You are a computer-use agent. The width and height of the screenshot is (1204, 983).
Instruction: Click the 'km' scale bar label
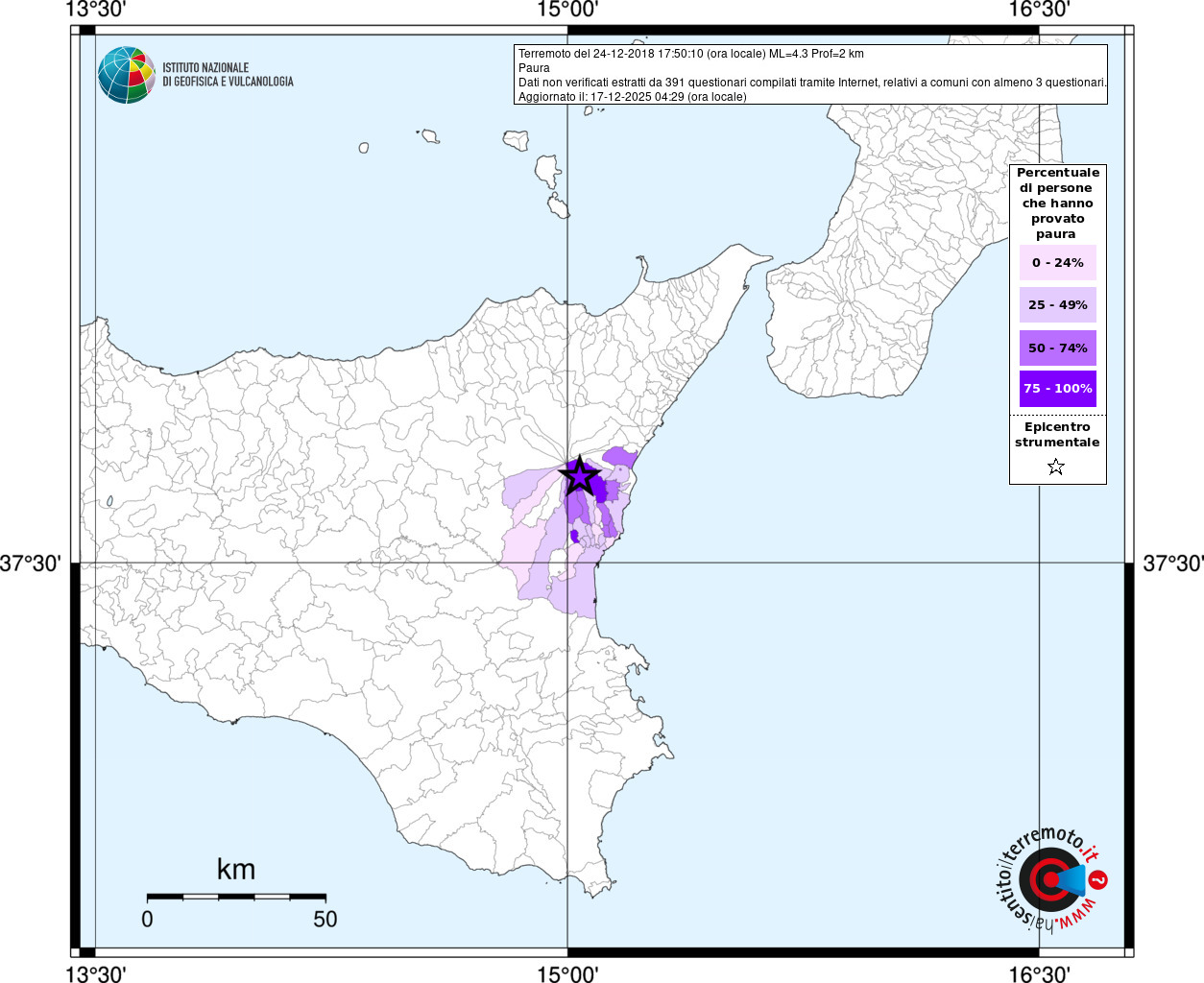click(x=235, y=870)
